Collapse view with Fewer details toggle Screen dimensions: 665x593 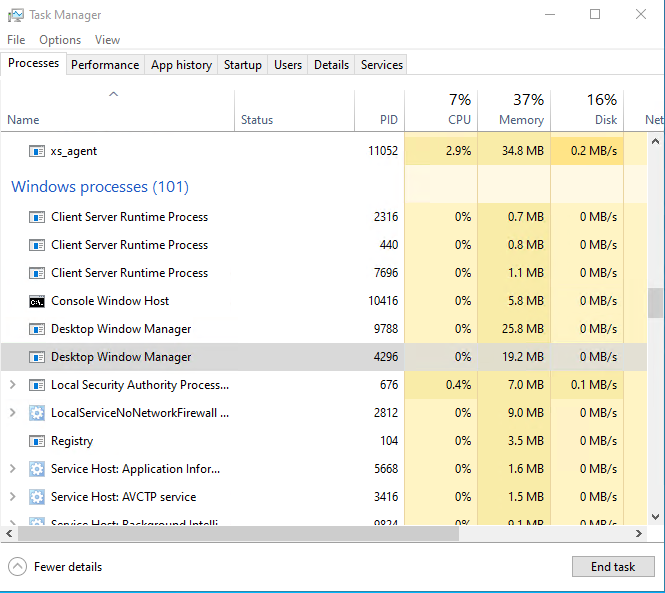(x=17, y=567)
